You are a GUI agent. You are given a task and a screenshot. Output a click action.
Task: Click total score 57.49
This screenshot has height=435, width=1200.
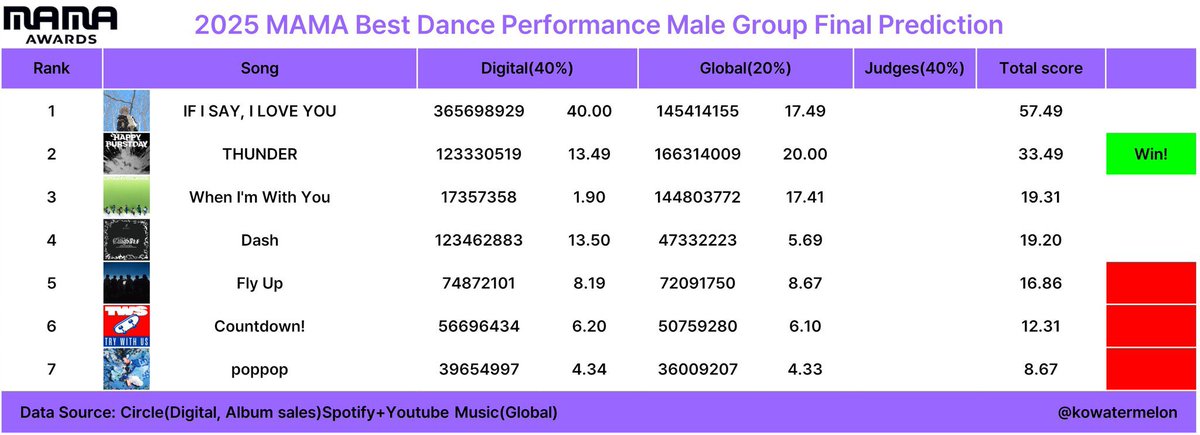[x=1040, y=111]
